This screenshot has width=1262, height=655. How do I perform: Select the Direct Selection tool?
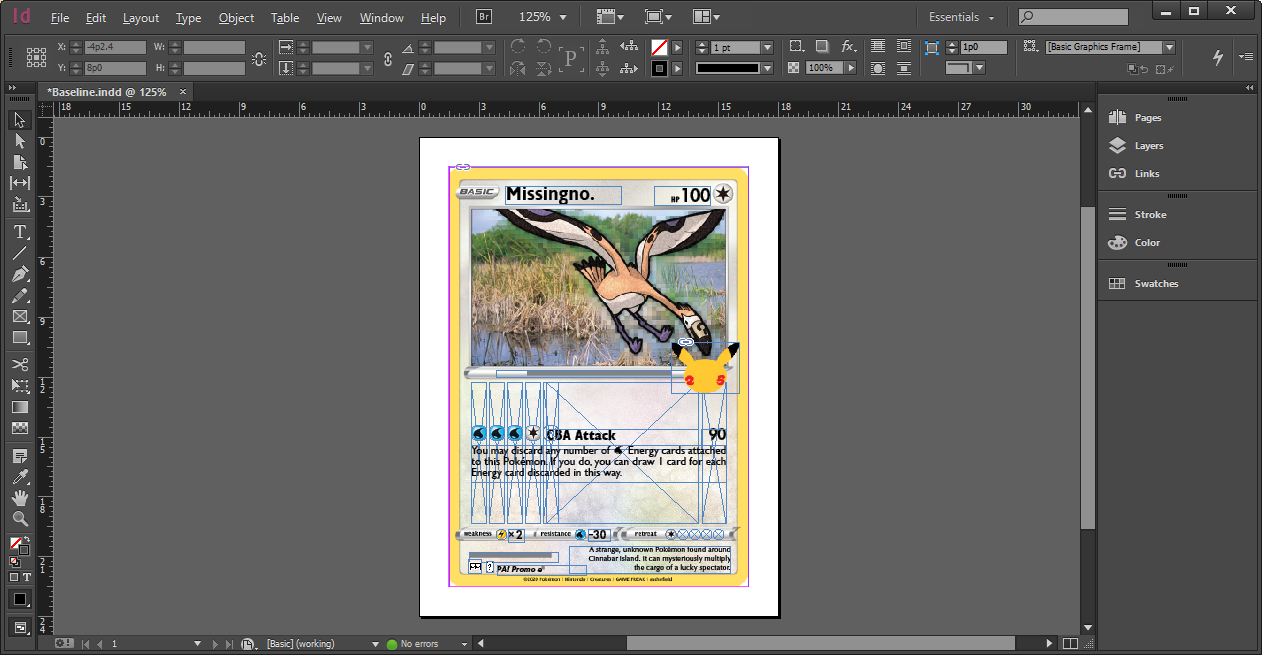point(20,141)
